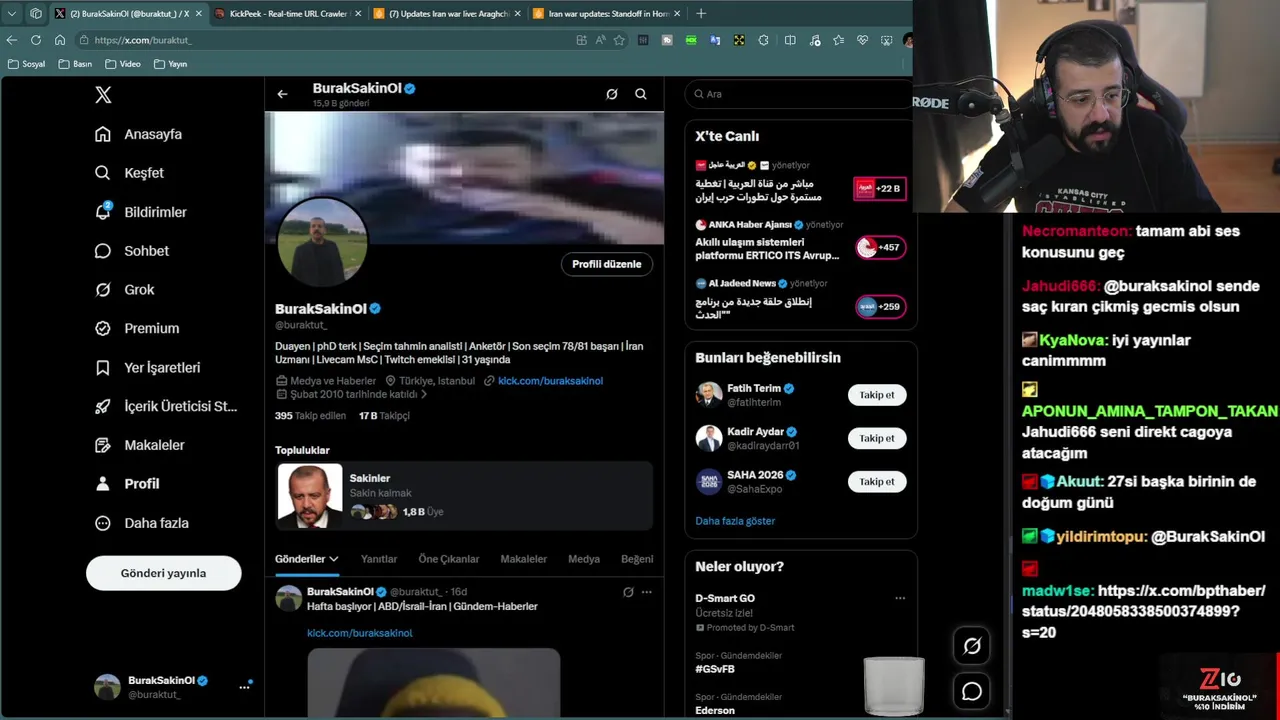Click browser home button
Image resolution: width=1280 pixels, height=720 pixels.
60,40
